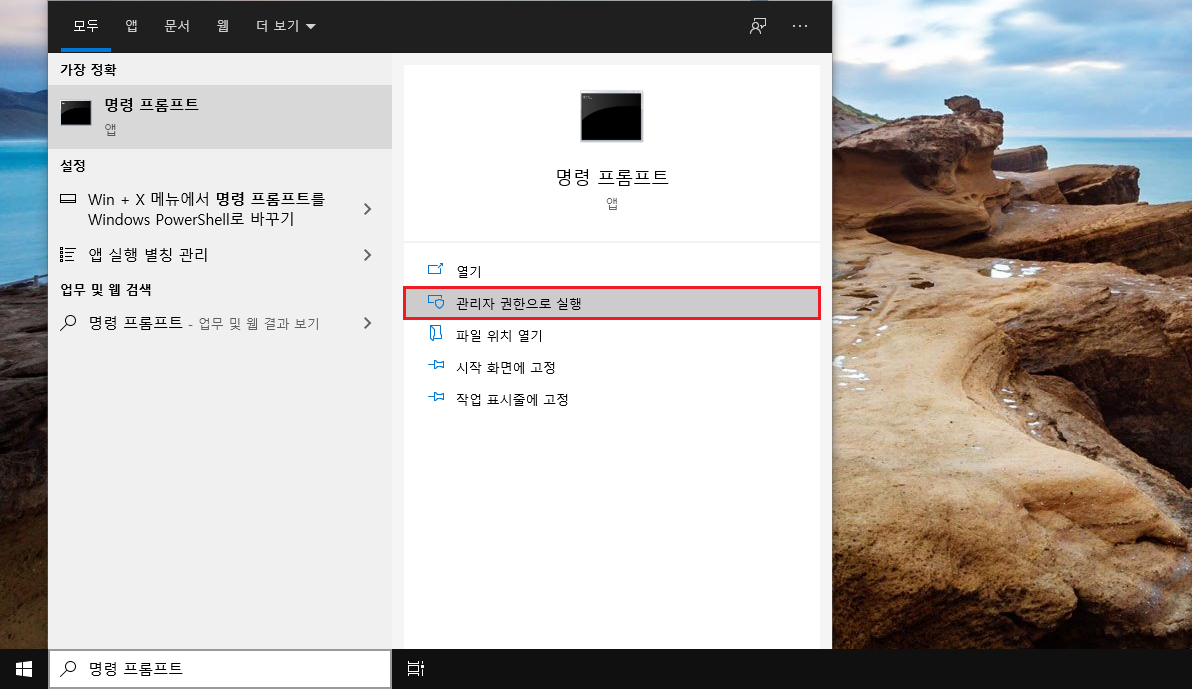Image resolution: width=1192 pixels, height=689 pixels.
Task: Open the Task View icon on taskbar
Action: [x=415, y=668]
